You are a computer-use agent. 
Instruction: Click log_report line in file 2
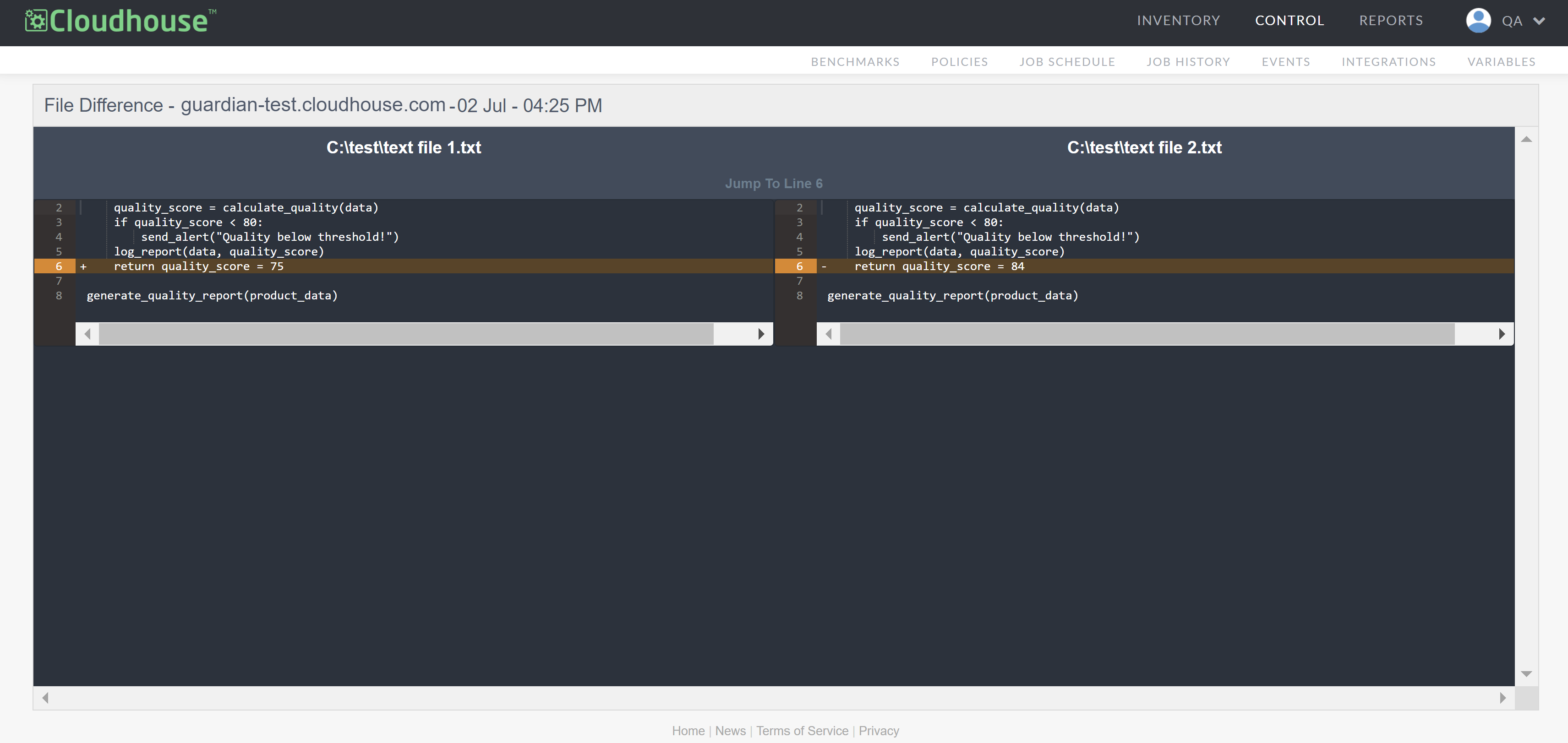pyautogui.click(x=959, y=252)
